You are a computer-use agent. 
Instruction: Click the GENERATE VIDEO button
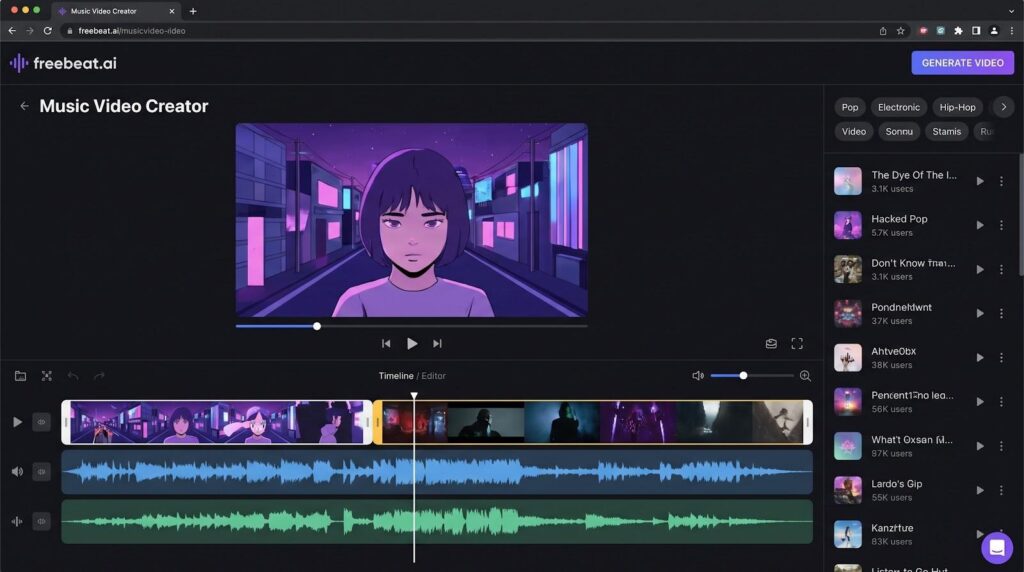pos(963,63)
